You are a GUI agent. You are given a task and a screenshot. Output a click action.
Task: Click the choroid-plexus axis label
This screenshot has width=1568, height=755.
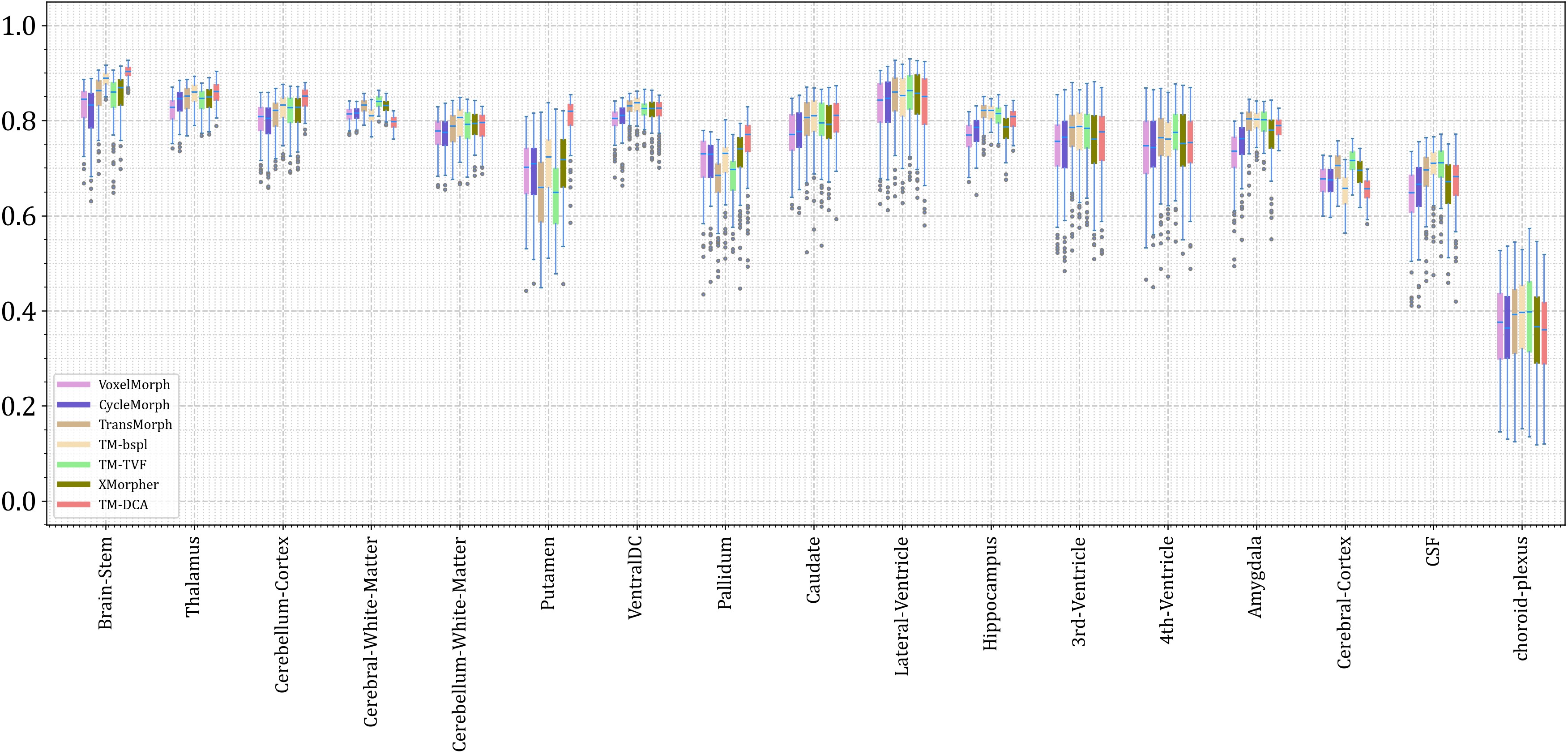click(1522, 598)
